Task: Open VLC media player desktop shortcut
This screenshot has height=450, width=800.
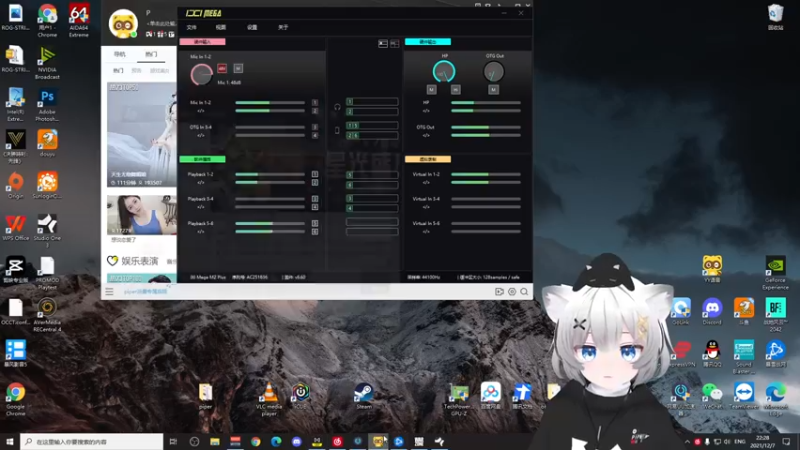Action: [x=269, y=398]
